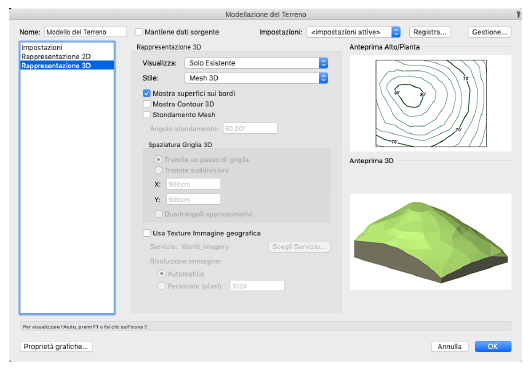Enable the 'Mostra Contour 3D' checkbox
This screenshot has height=369, width=531.
[147, 104]
